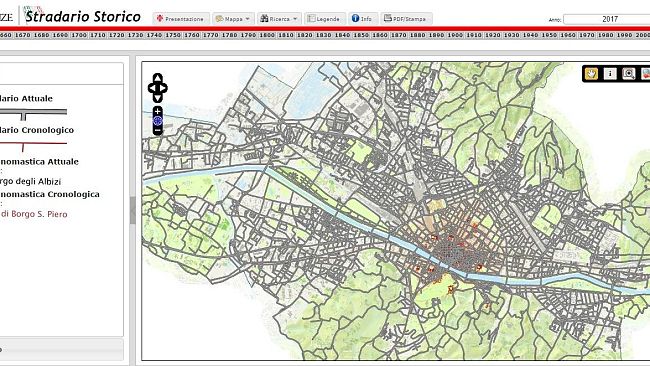The image size is (650, 366).
Task: Select year 1950 on the timeline
Action: 549,35
